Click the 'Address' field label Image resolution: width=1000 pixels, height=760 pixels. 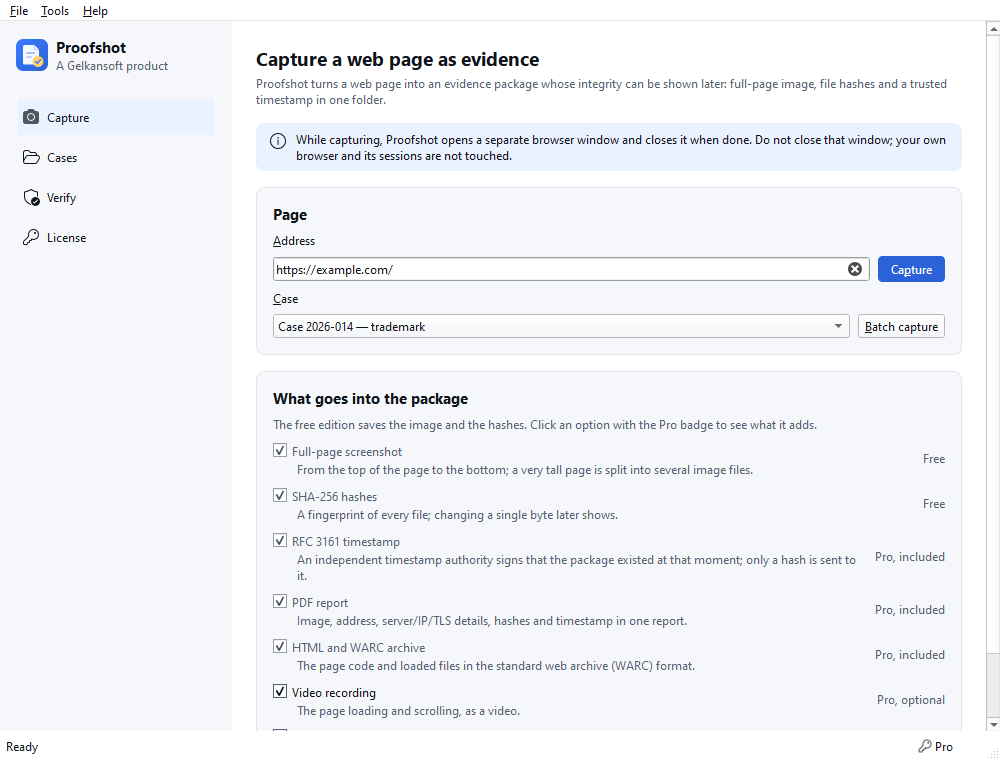[x=294, y=241]
